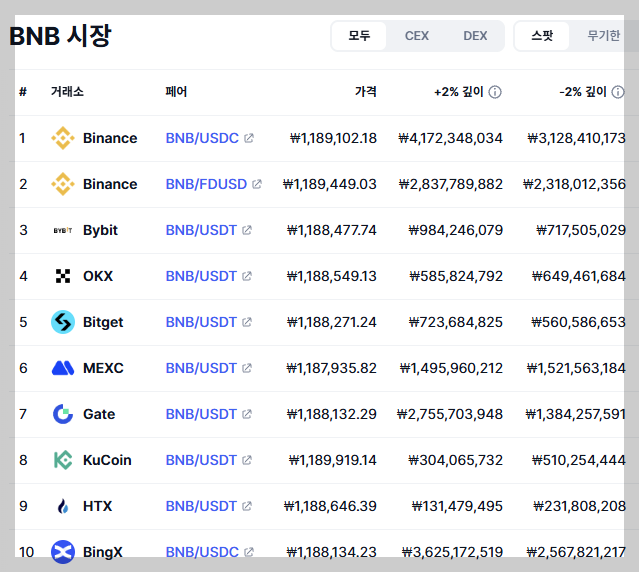Viewport: 639px width, 572px height.
Task: Click the OKX exchange logo
Action: coord(63,276)
